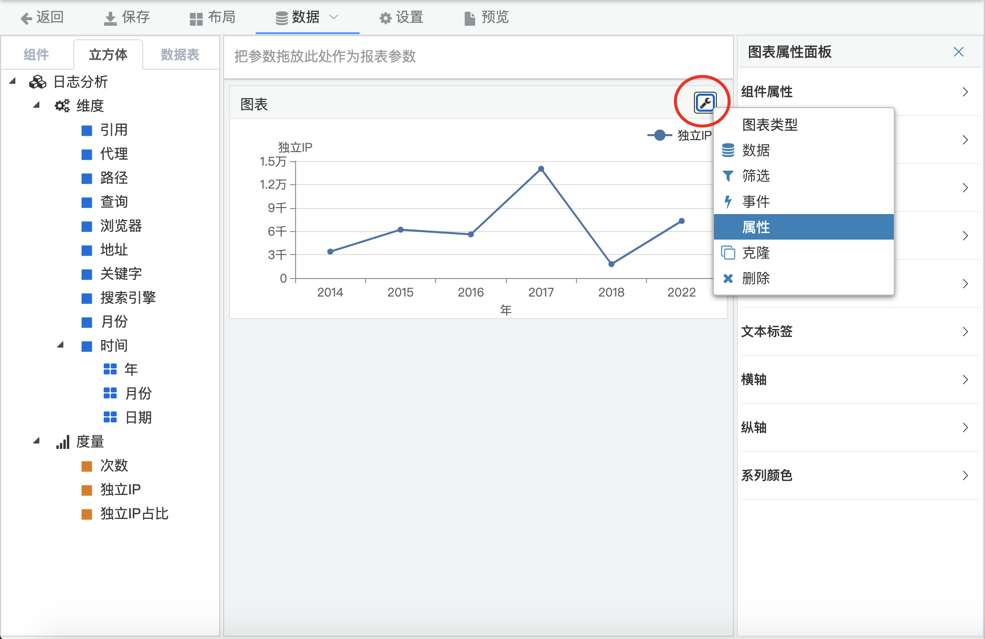985x639 pixels.
Task: Select 关键字 dimension in tree
Action: pyautogui.click(x=121, y=274)
